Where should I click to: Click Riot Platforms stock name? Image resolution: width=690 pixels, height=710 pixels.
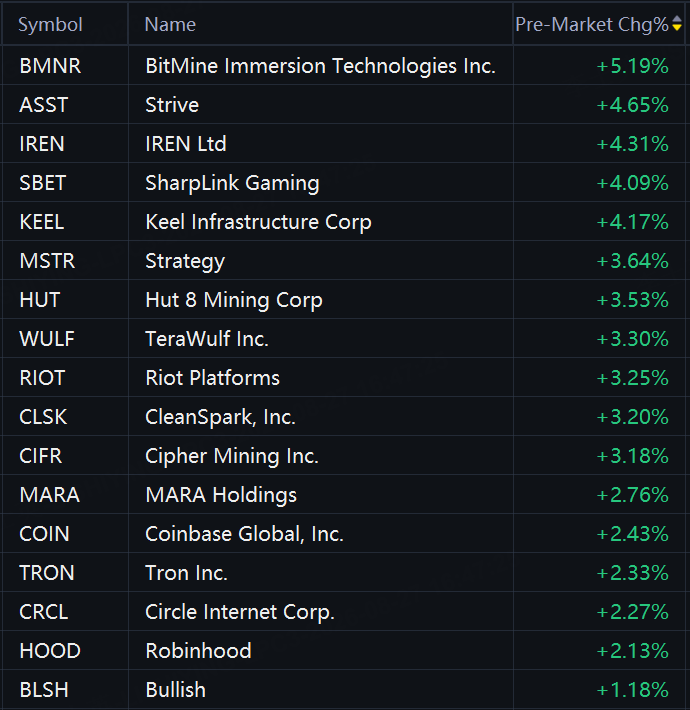[212, 378]
